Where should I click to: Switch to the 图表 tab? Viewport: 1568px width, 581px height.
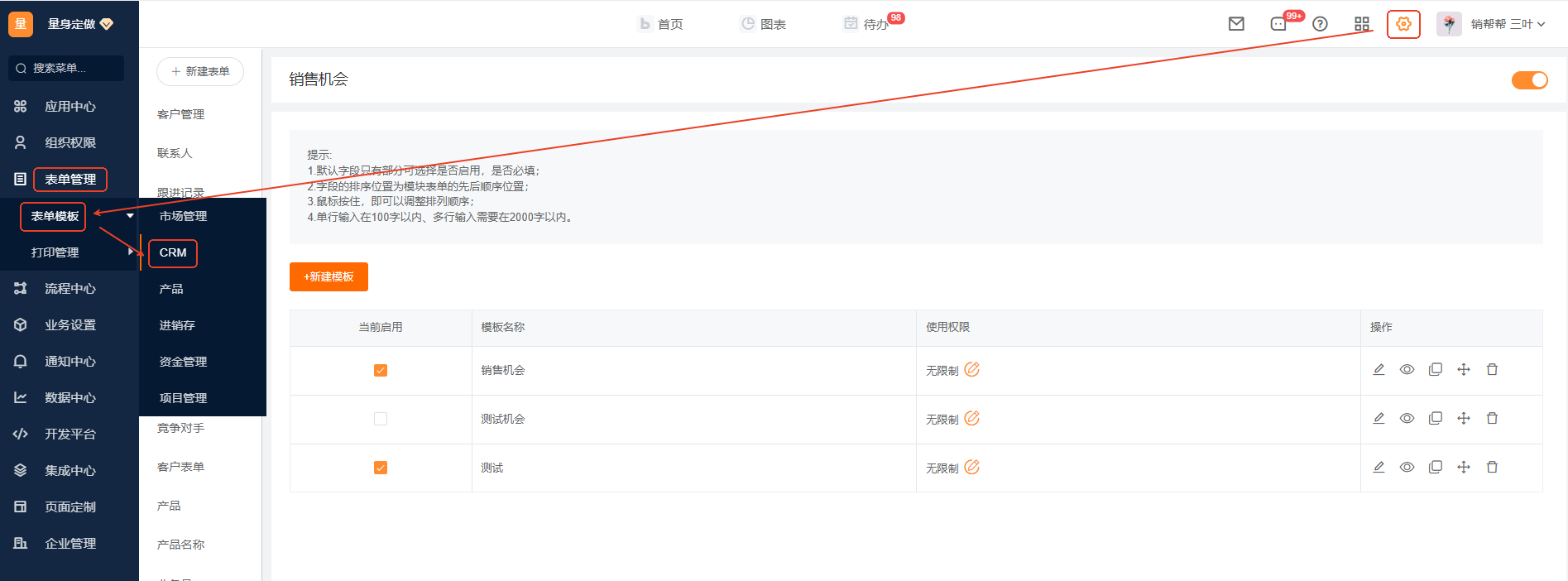[764, 24]
